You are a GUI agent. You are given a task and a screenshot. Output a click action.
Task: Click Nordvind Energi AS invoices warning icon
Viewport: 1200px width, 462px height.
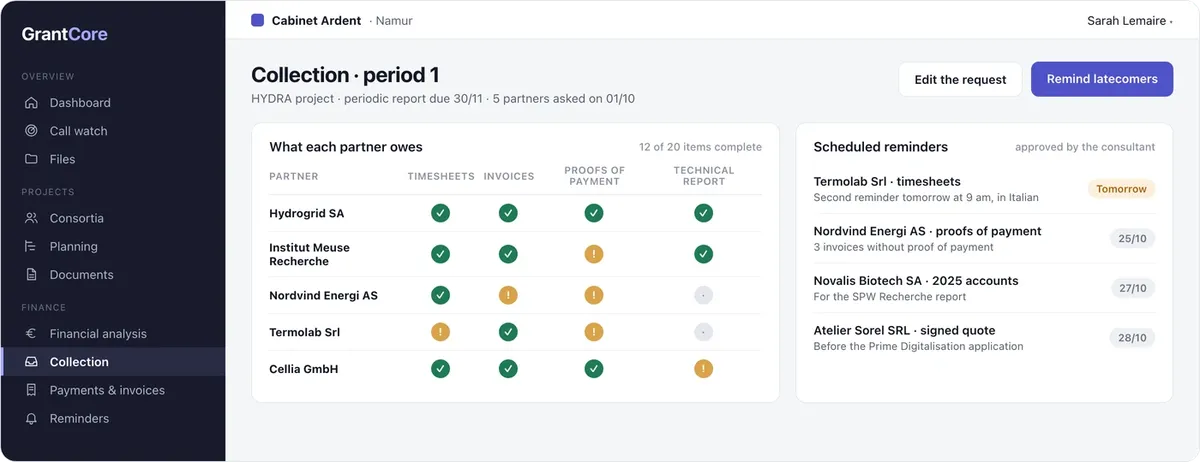[508, 295]
